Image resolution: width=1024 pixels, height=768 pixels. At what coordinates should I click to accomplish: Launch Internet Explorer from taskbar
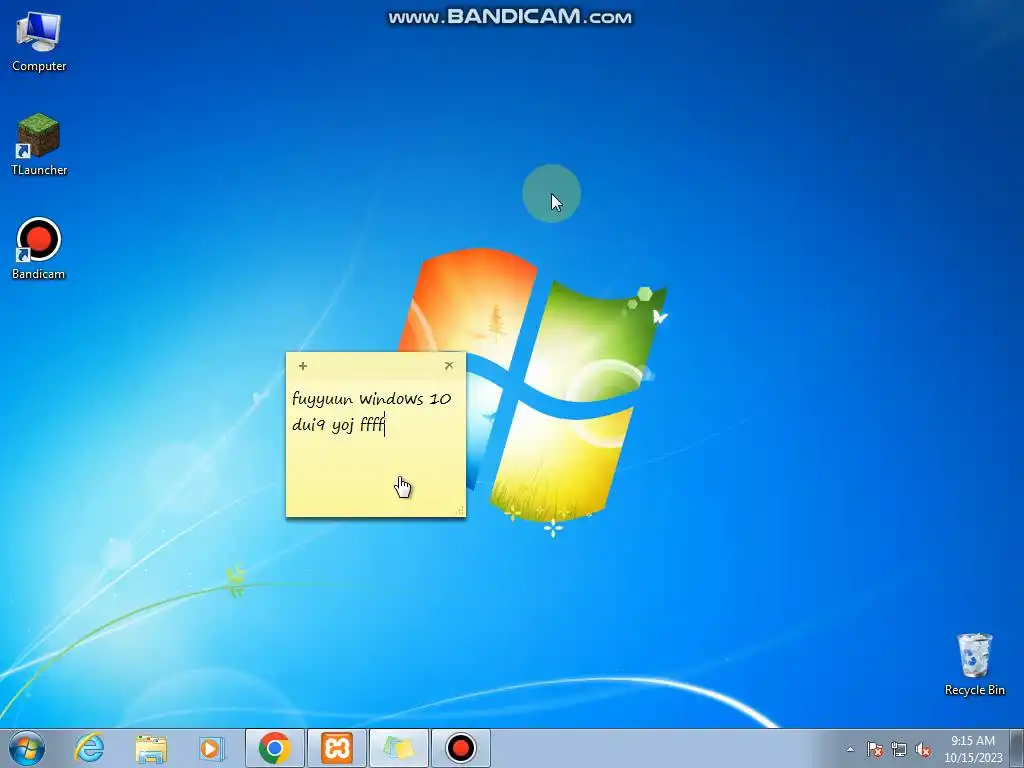(x=89, y=748)
